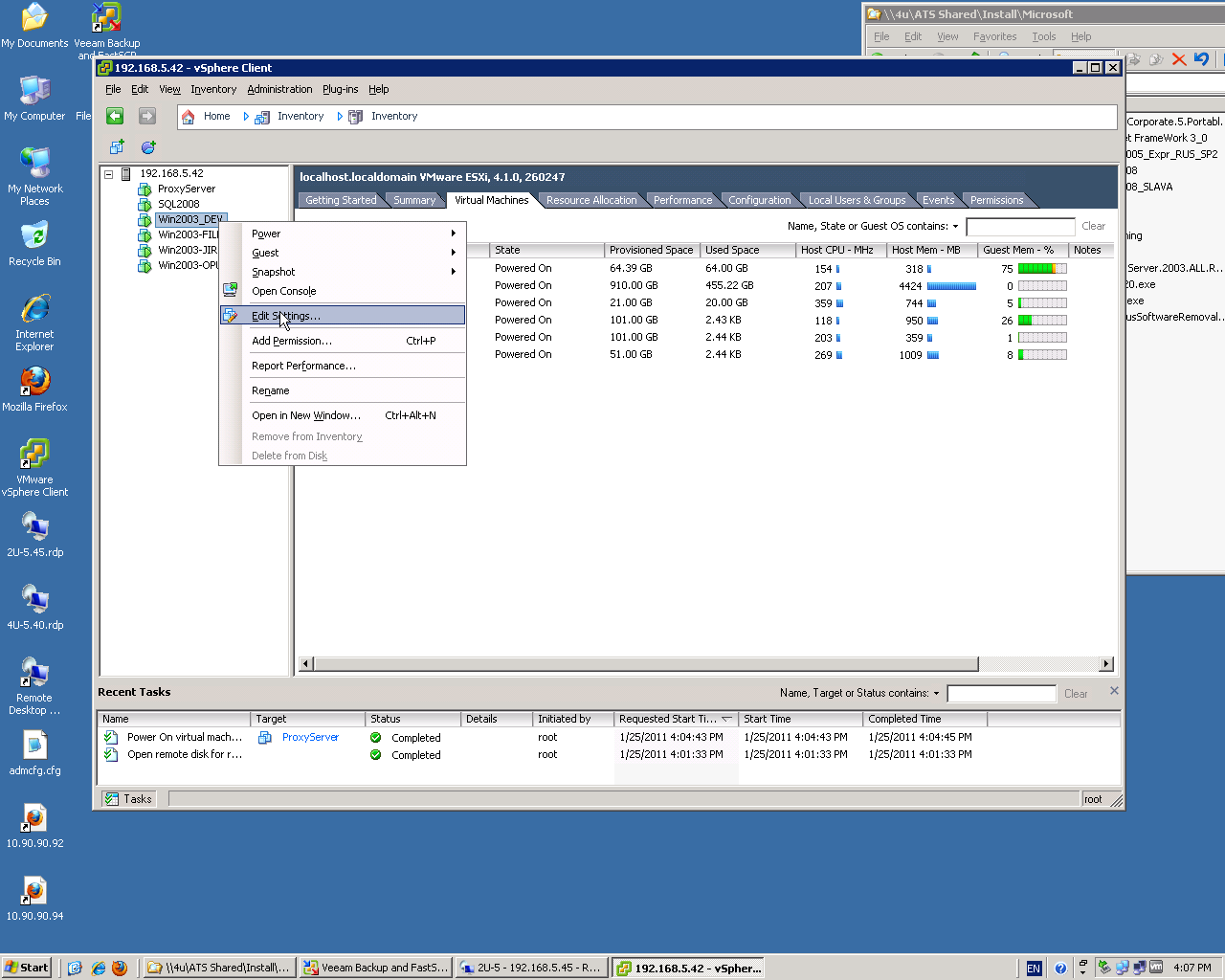The height and width of the screenshot is (980, 1225).
Task: Click Clear next to the VM filter field
Action: coord(1093,227)
